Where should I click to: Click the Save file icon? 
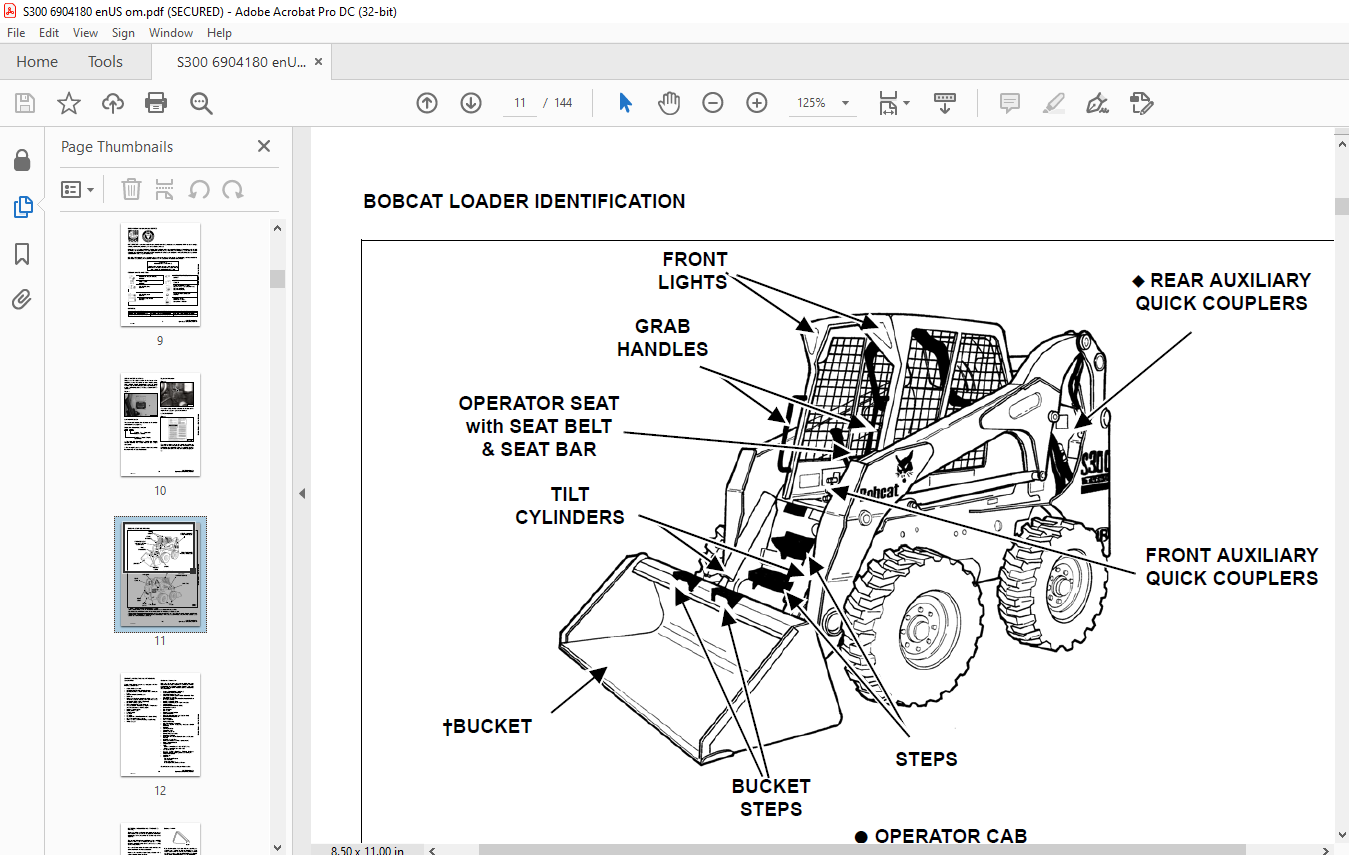pos(25,103)
